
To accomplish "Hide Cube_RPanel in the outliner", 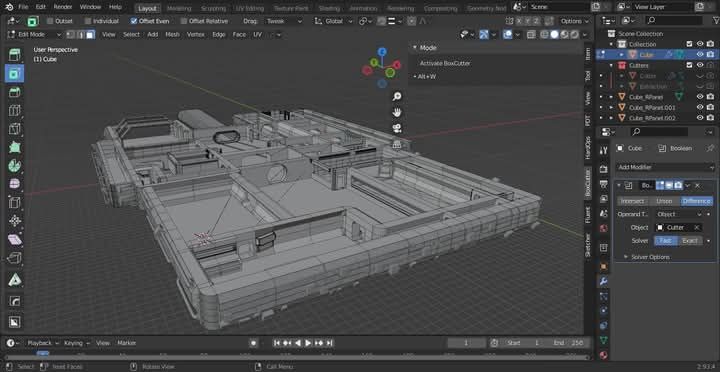I will (x=700, y=97).
